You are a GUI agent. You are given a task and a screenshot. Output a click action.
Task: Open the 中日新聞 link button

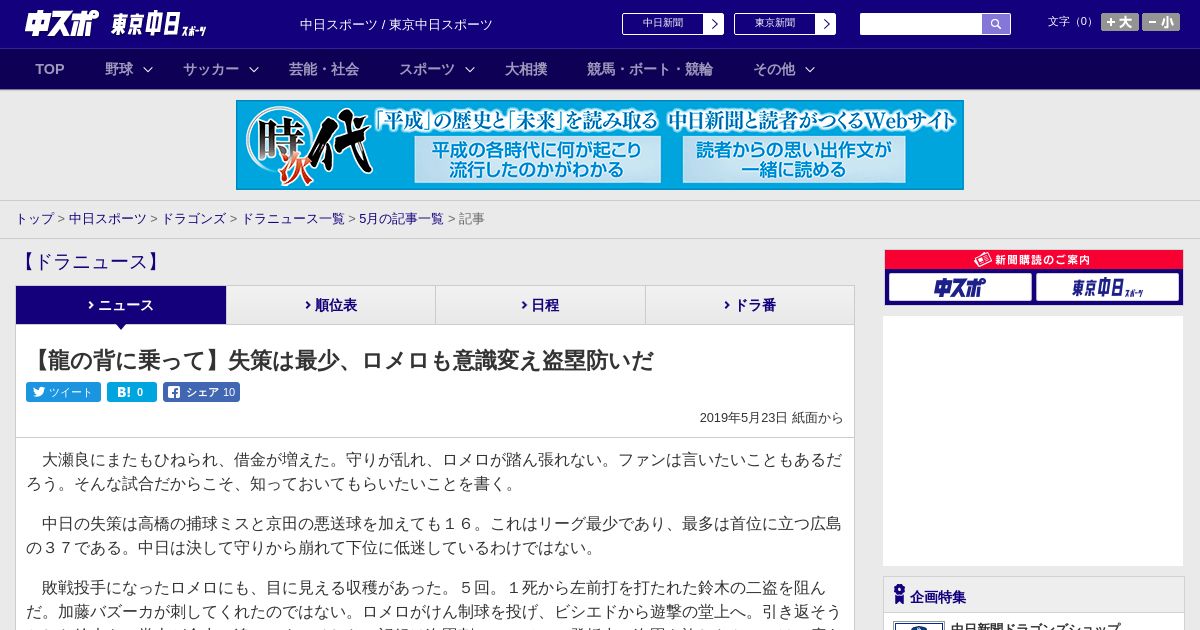[x=663, y=24]
